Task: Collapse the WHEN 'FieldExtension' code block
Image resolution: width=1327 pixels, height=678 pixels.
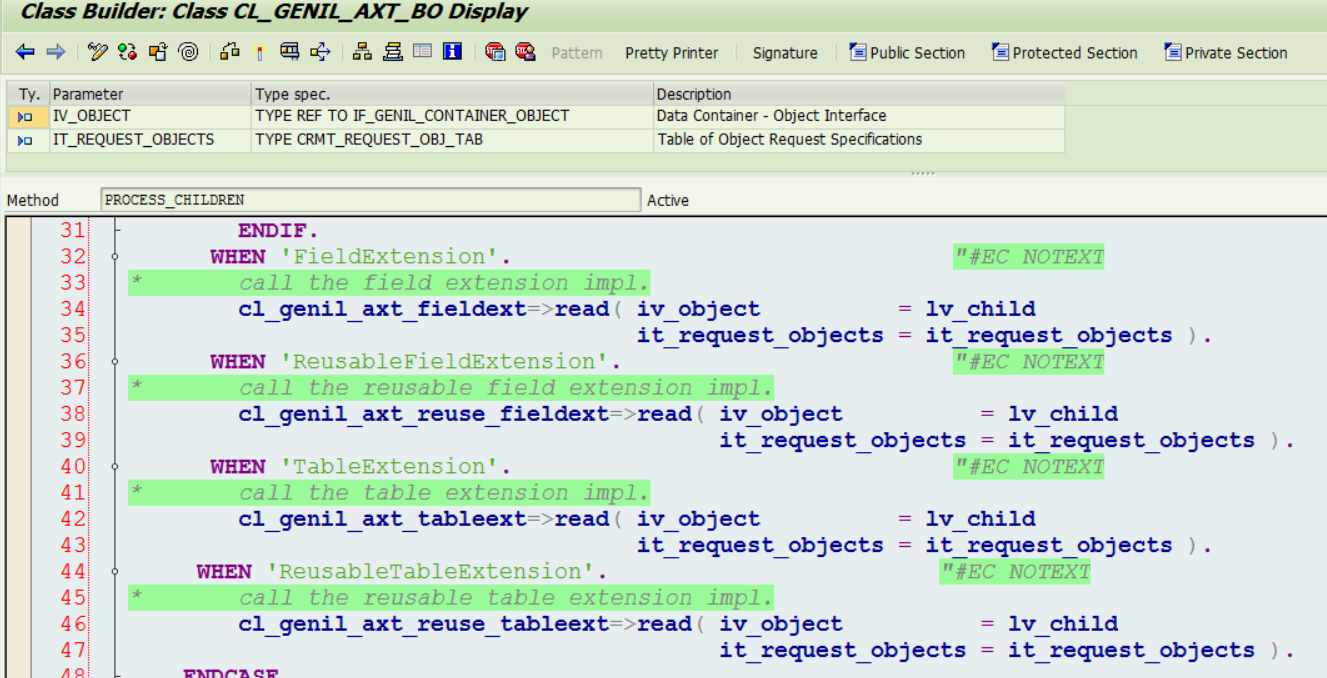Action: pos(117,257)
